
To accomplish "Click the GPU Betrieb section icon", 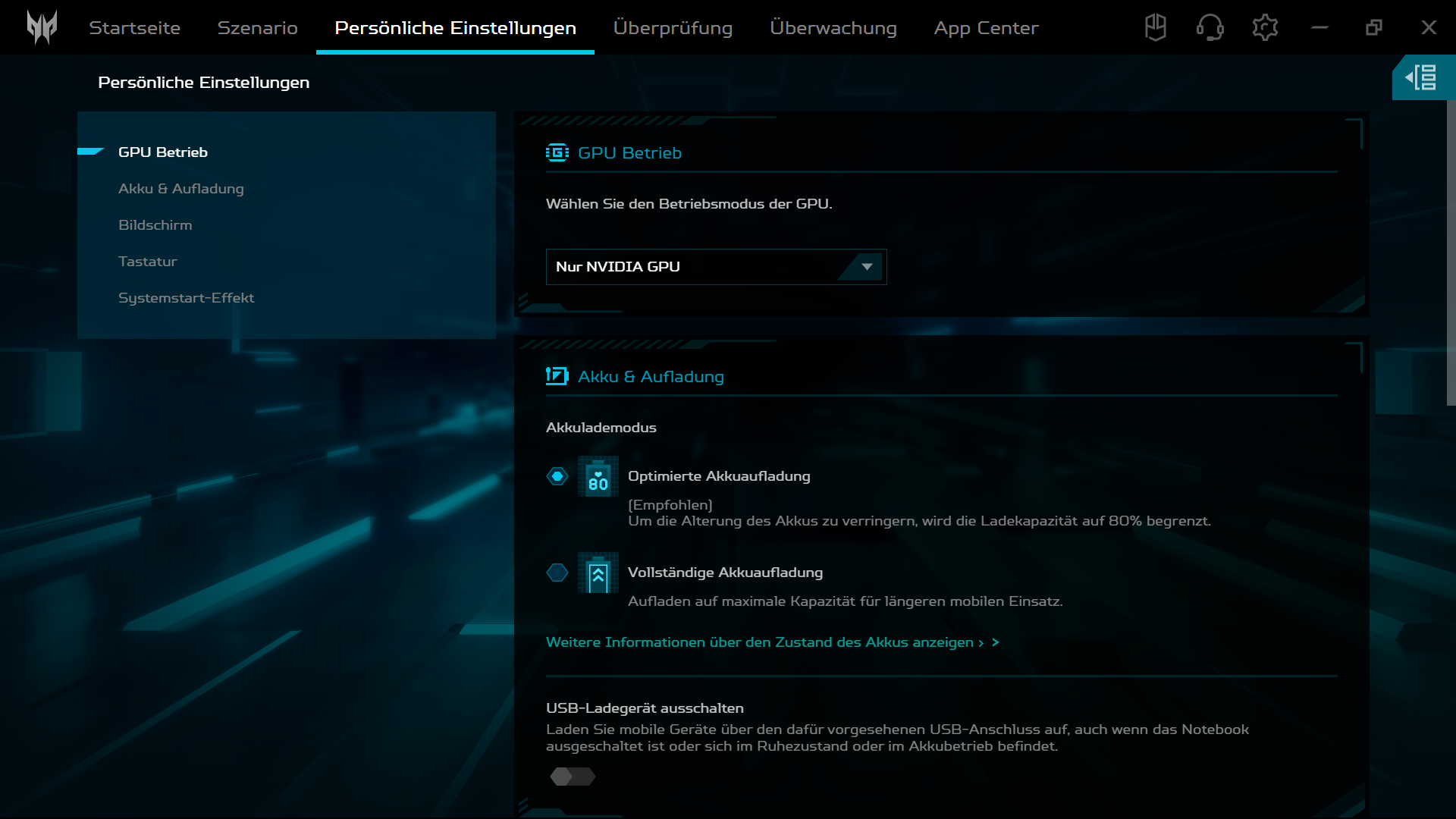I will tap(557, 153).
